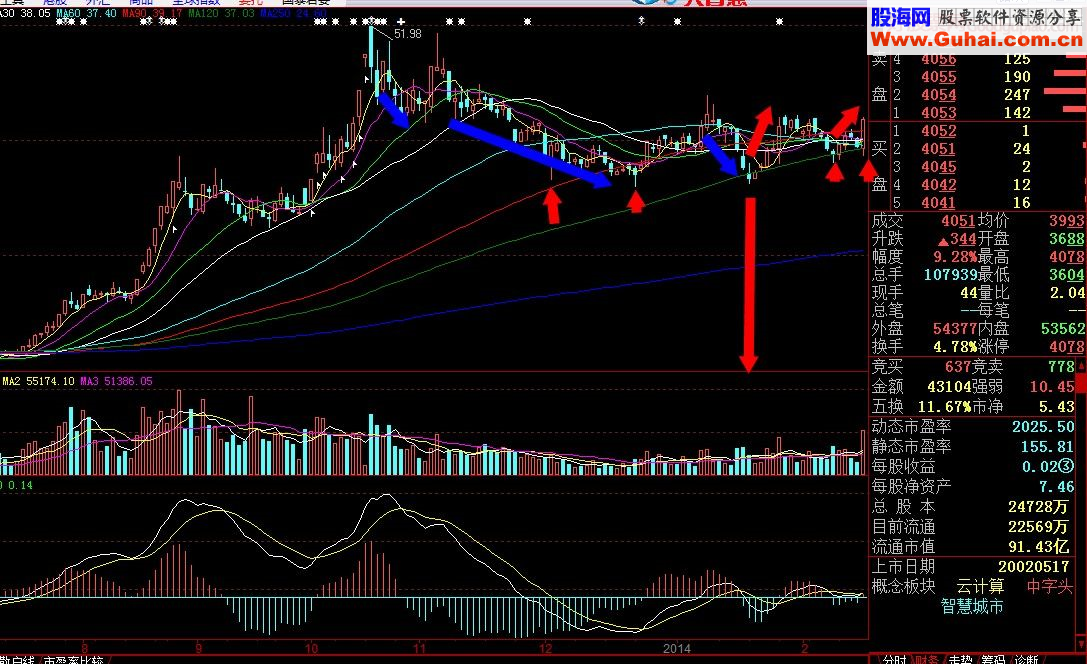Click the red up arrow under December low
1087x664 pixels.
point(551,204)
